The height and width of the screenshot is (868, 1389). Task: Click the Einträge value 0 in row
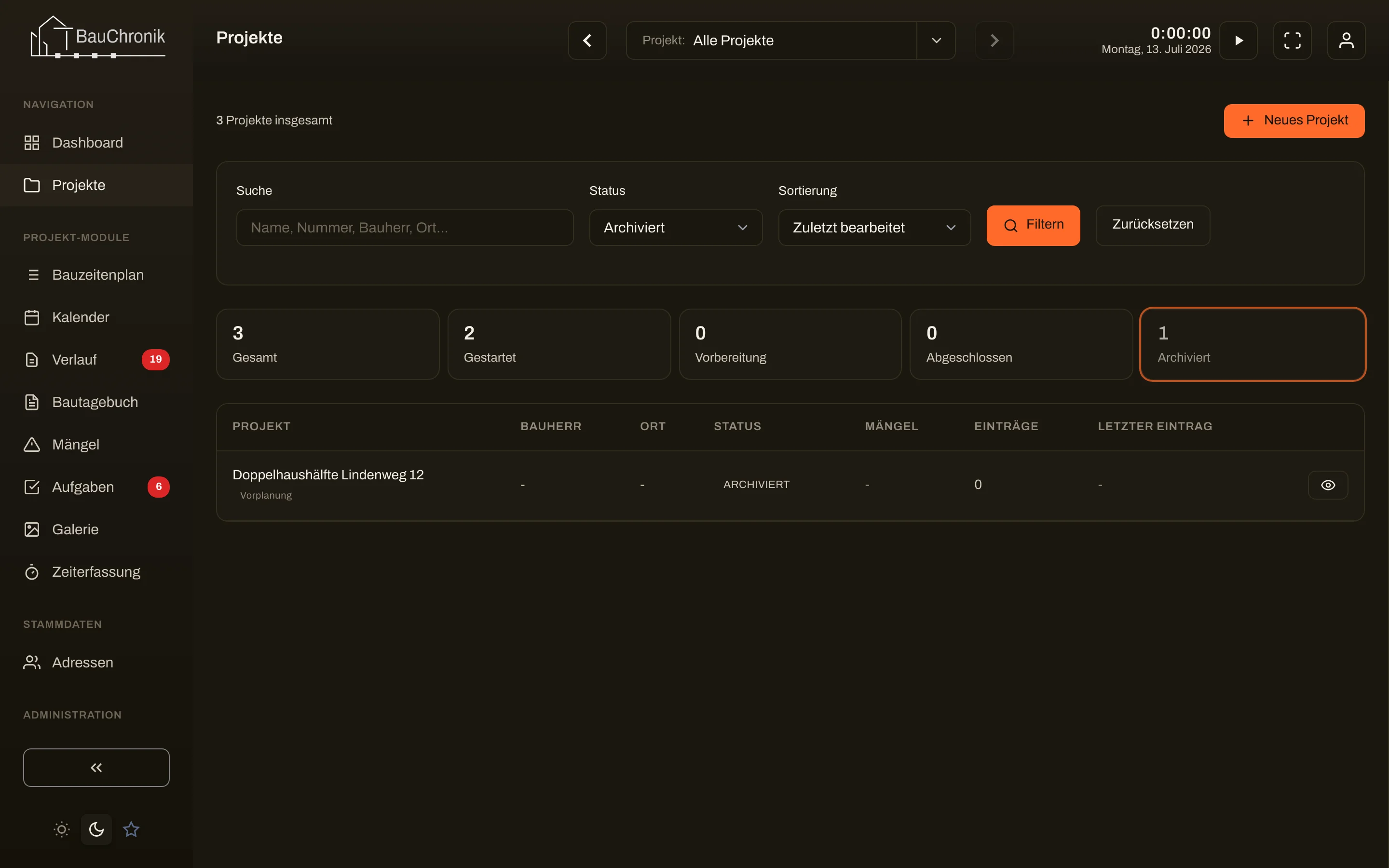pyautogui.click(x=978, y=485)
